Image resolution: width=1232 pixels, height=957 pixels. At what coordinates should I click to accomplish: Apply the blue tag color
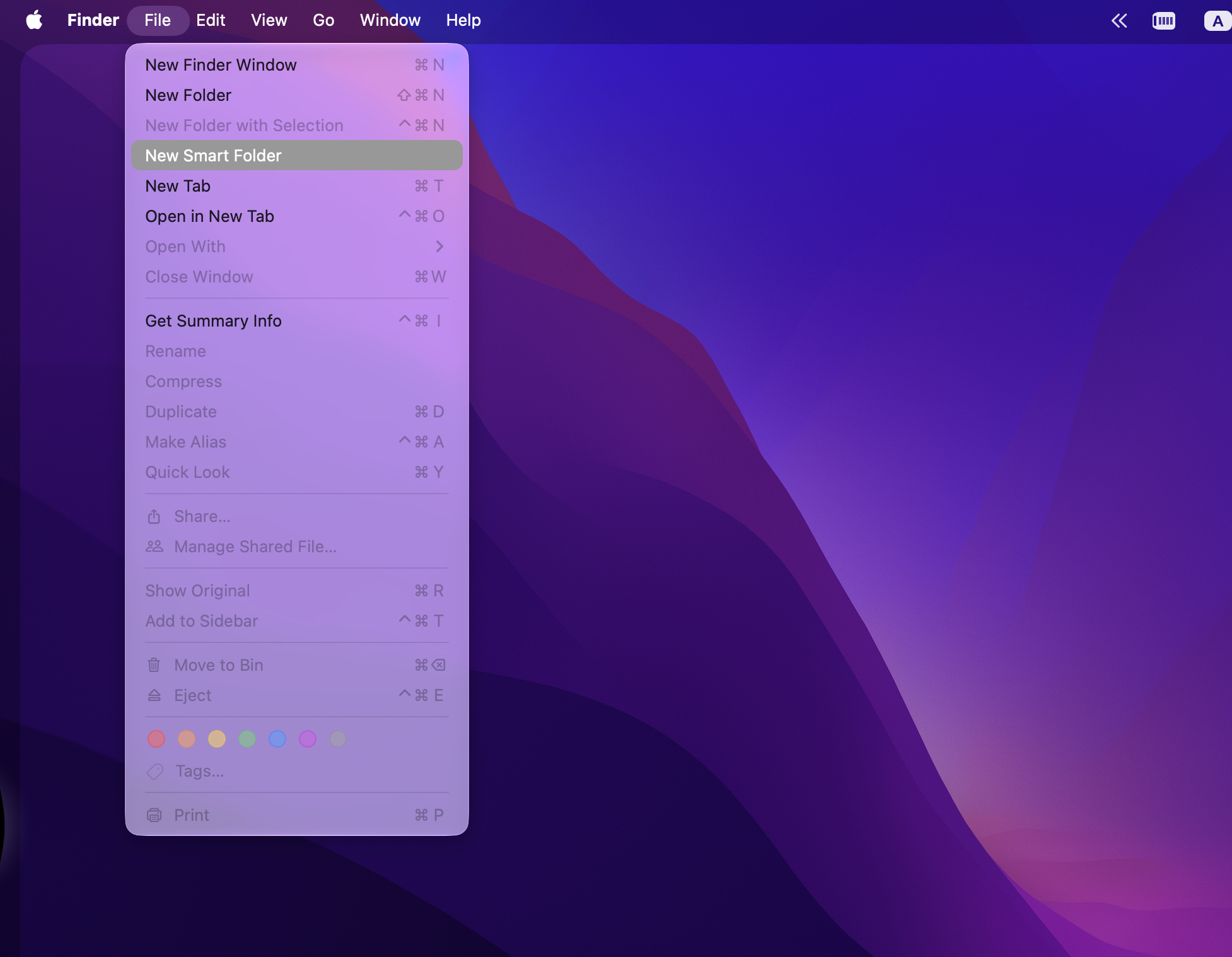pos(277,739)
